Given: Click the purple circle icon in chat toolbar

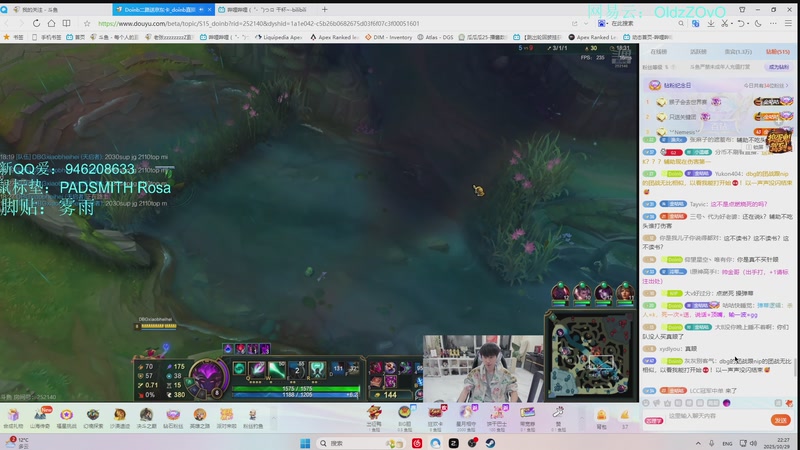Looking at the screenshot, I should tap(727, 403).
